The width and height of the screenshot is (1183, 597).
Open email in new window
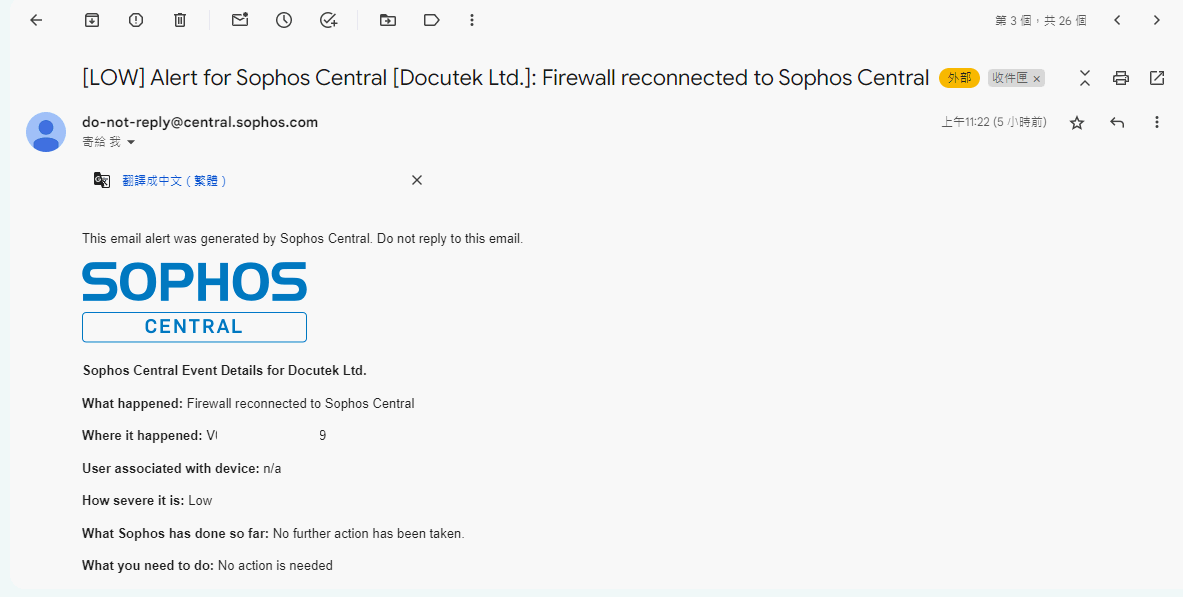point(1157,78)
